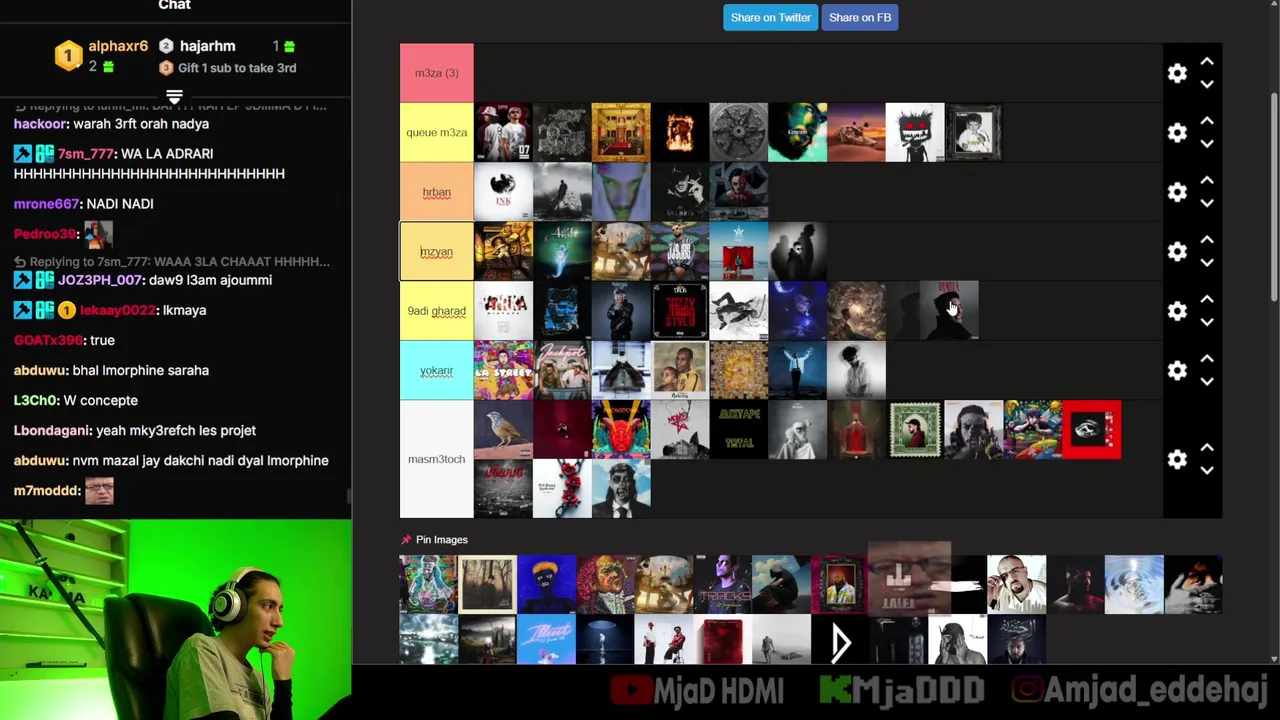Select the masm3toch tier label

(437, 459)
